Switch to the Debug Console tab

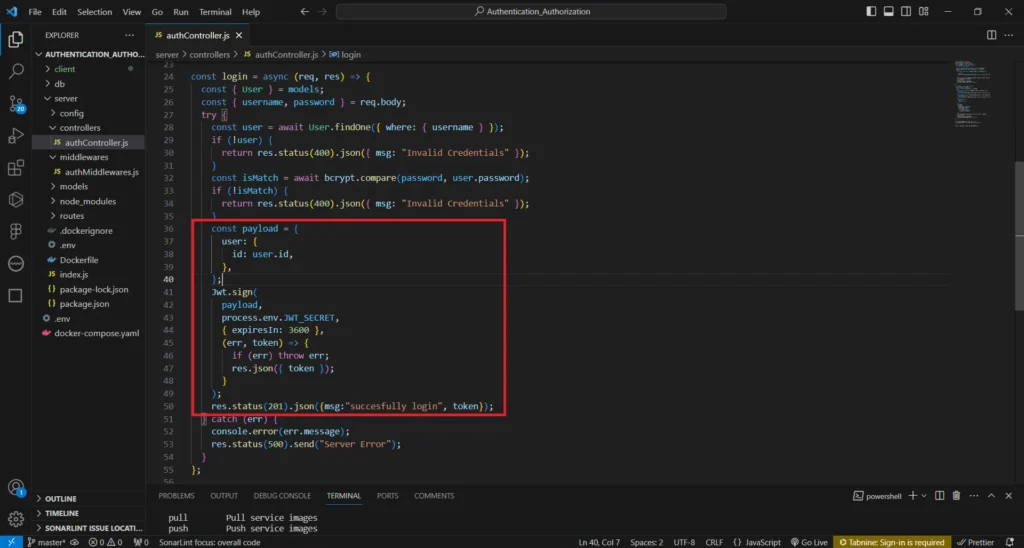[x=282, y=496]
